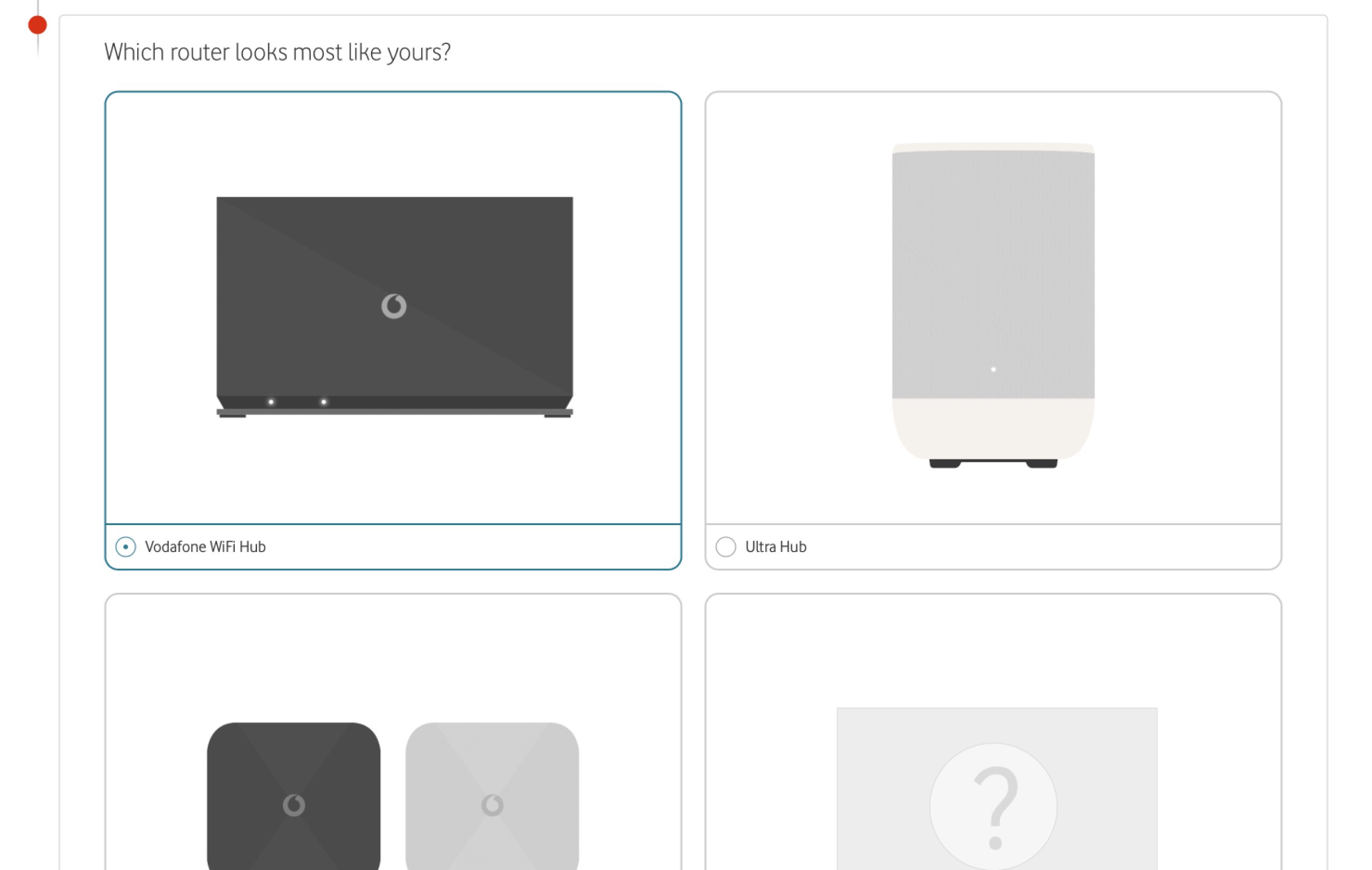Click the question mark unknown router icon
This screenshot has height=870, width=1372.
(994, 807)
